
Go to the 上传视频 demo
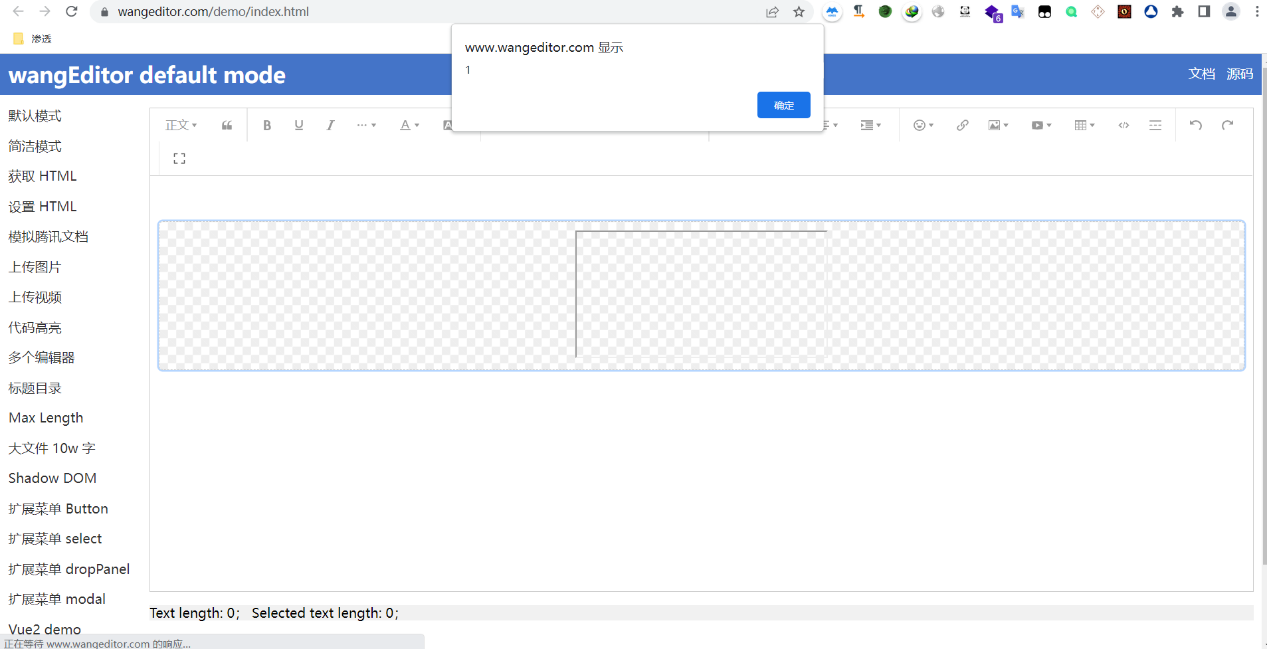pos(35,297)
